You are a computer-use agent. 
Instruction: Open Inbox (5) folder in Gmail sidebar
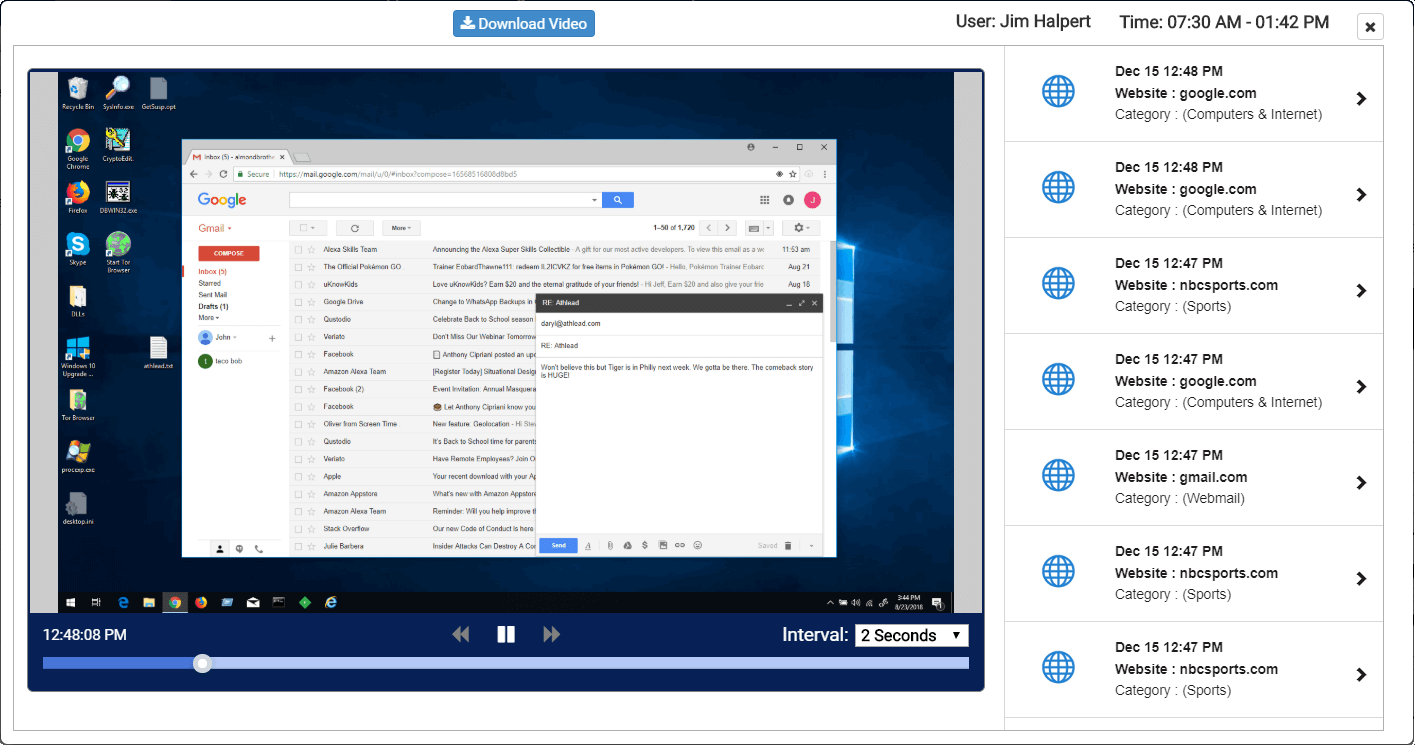pyautogui.click(x=212, y=272)
